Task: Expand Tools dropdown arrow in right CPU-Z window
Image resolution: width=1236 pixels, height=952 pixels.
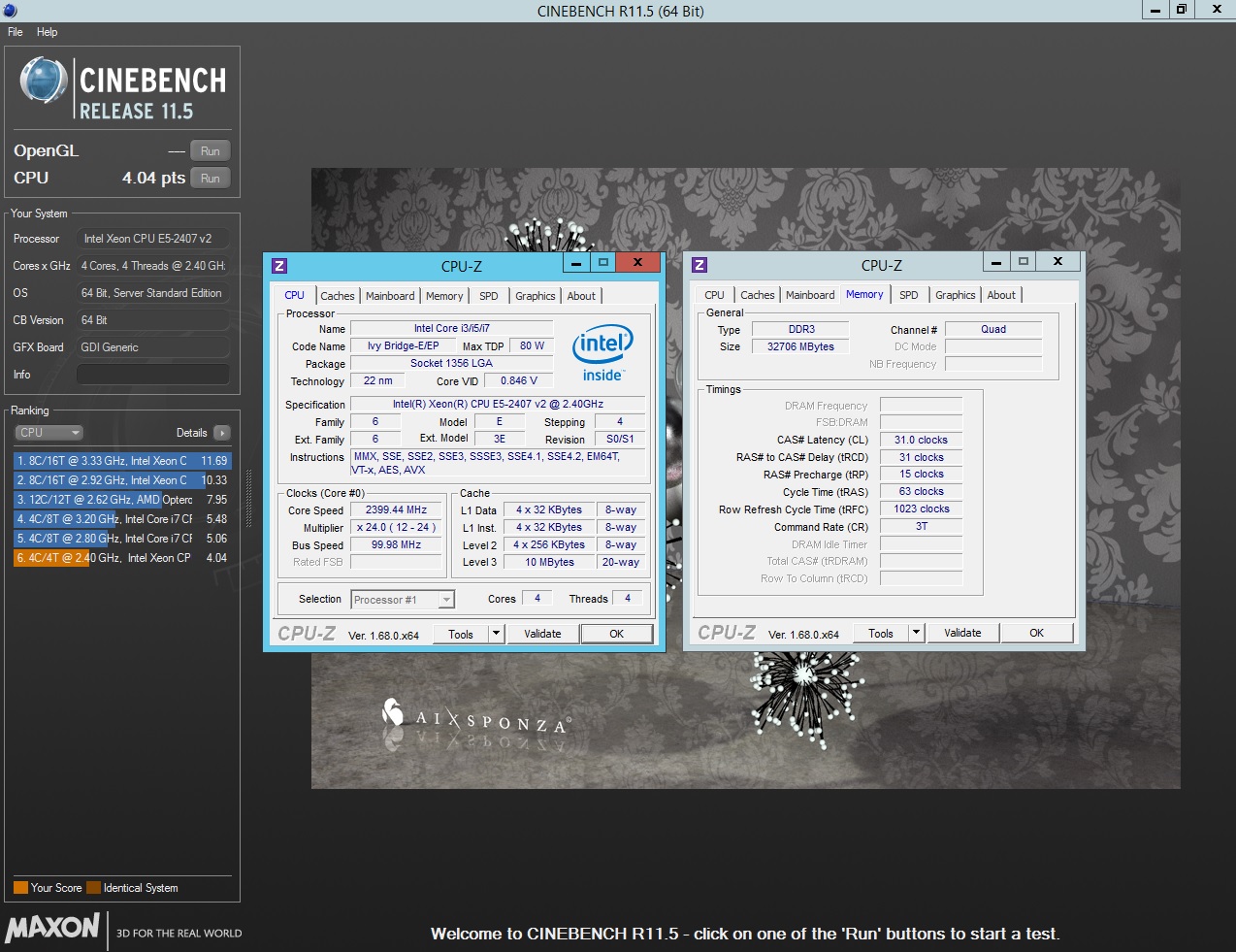Action: click(916, 633)
